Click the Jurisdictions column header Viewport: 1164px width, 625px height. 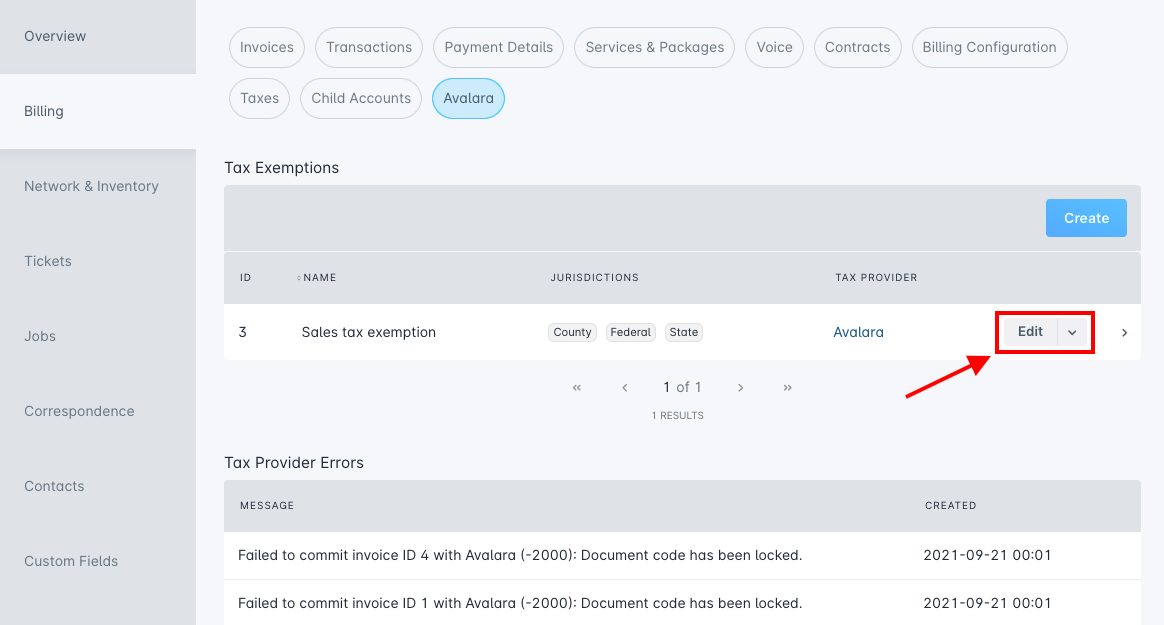click(x=595, y=278)
